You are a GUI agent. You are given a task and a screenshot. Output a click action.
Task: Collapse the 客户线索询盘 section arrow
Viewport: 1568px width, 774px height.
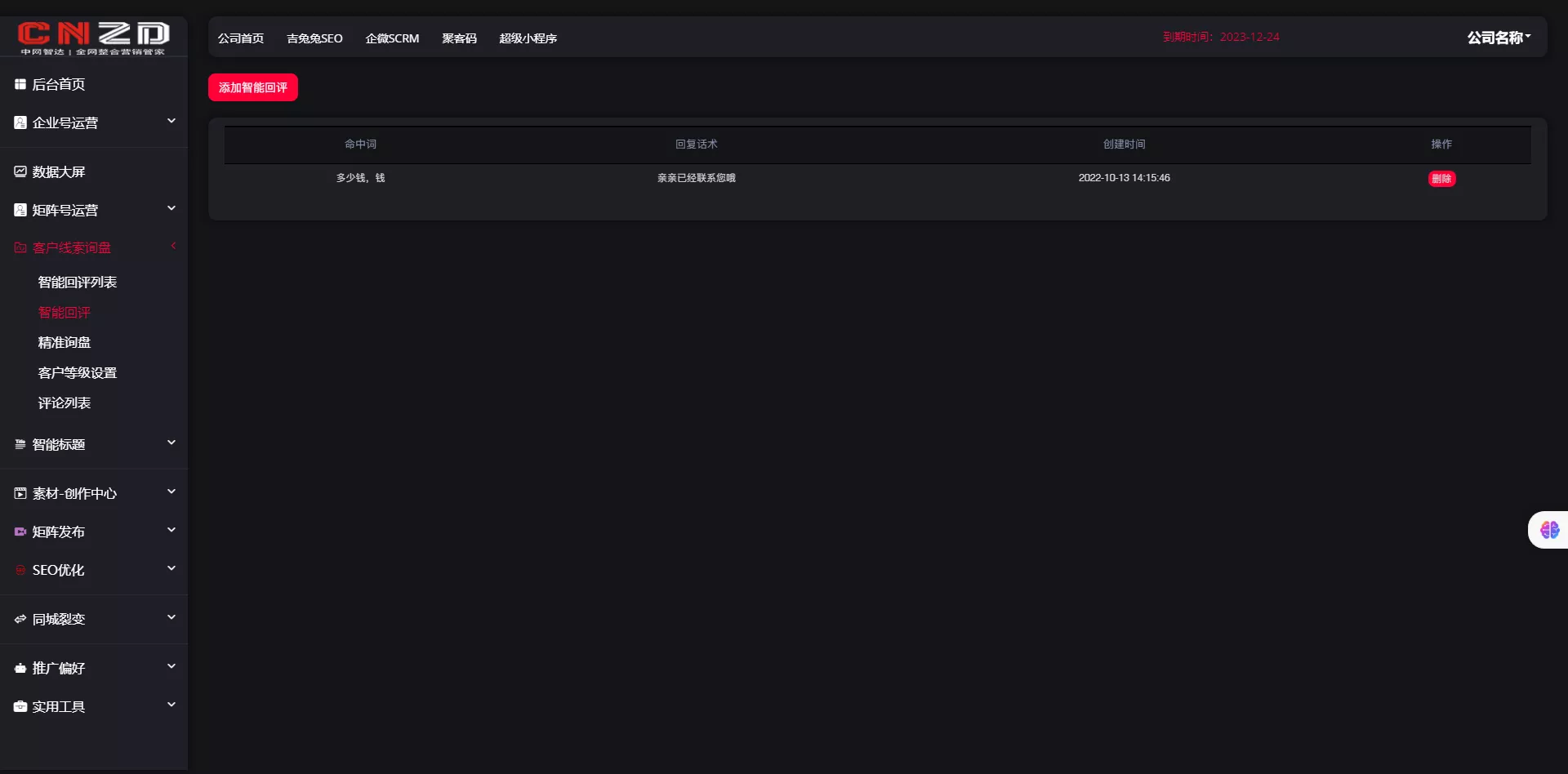click(x=173, y=246)
